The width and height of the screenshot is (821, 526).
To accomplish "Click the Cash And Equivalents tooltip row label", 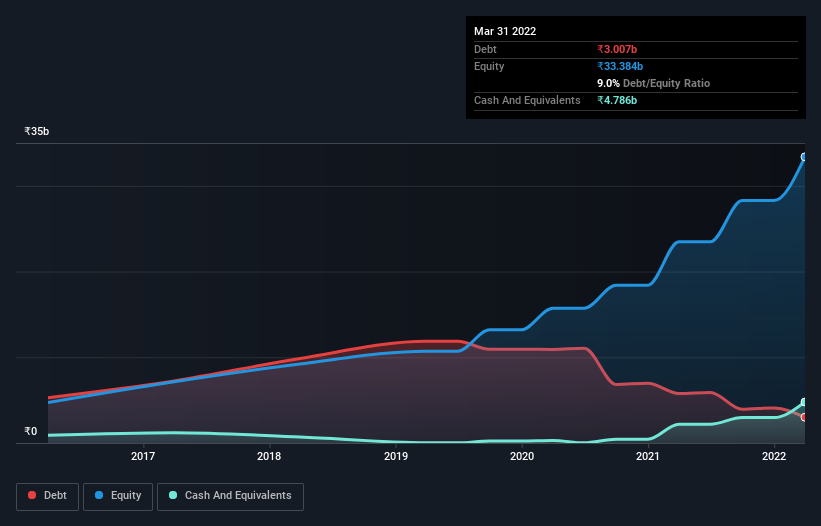I will point(527,100).
